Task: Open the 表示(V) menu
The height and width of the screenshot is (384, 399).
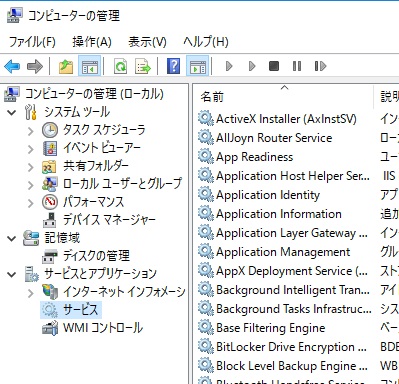Action: pos(147,42)
